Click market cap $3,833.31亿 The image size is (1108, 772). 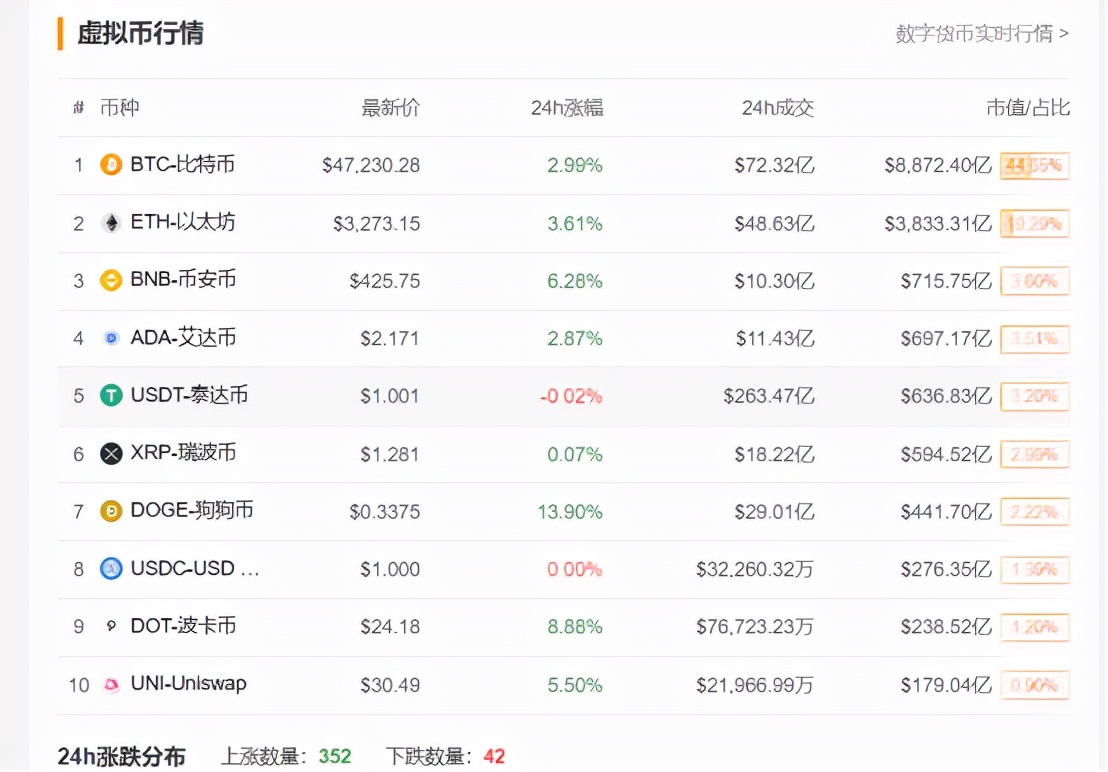point(938,224)
